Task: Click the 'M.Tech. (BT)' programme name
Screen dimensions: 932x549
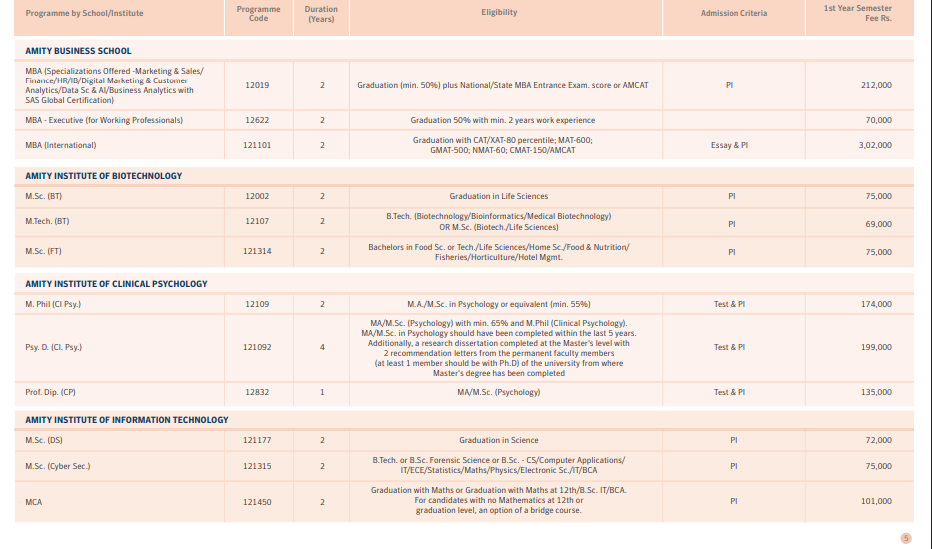Action: [x=47, y=221]
